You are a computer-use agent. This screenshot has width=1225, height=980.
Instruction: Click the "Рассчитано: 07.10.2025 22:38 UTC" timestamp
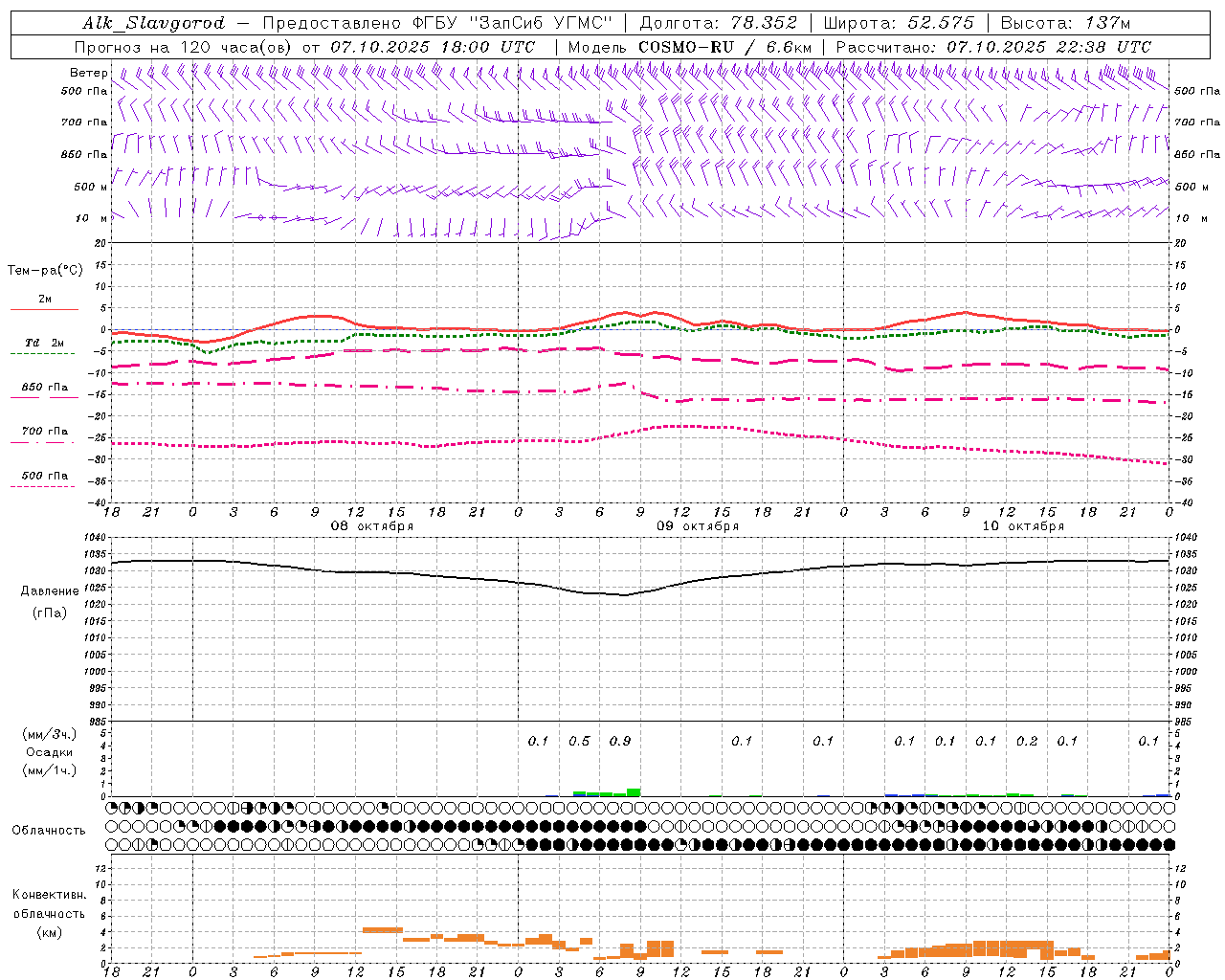click(x=993, y=47)
